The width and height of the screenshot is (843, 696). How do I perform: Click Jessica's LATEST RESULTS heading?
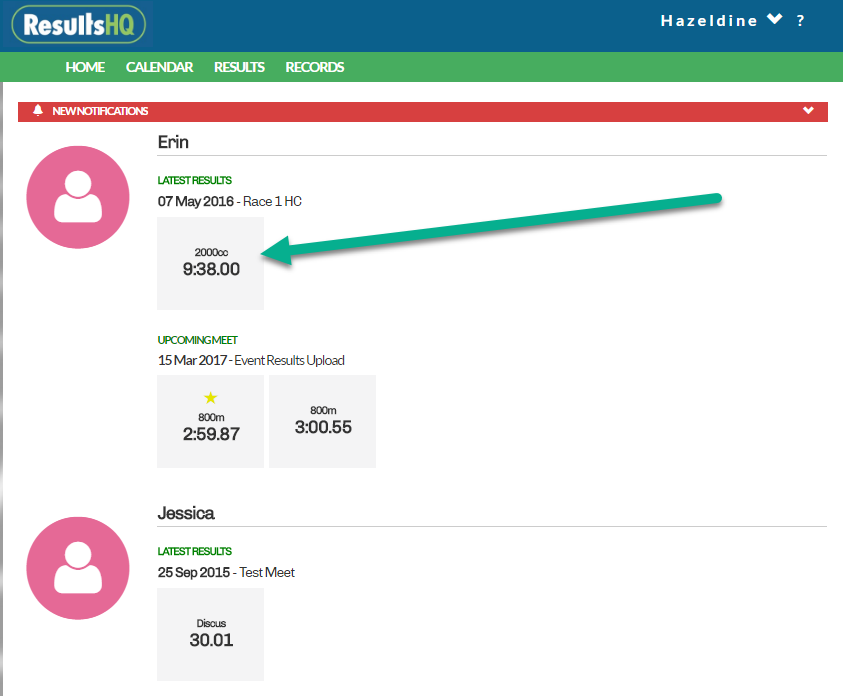coord(195,551)
